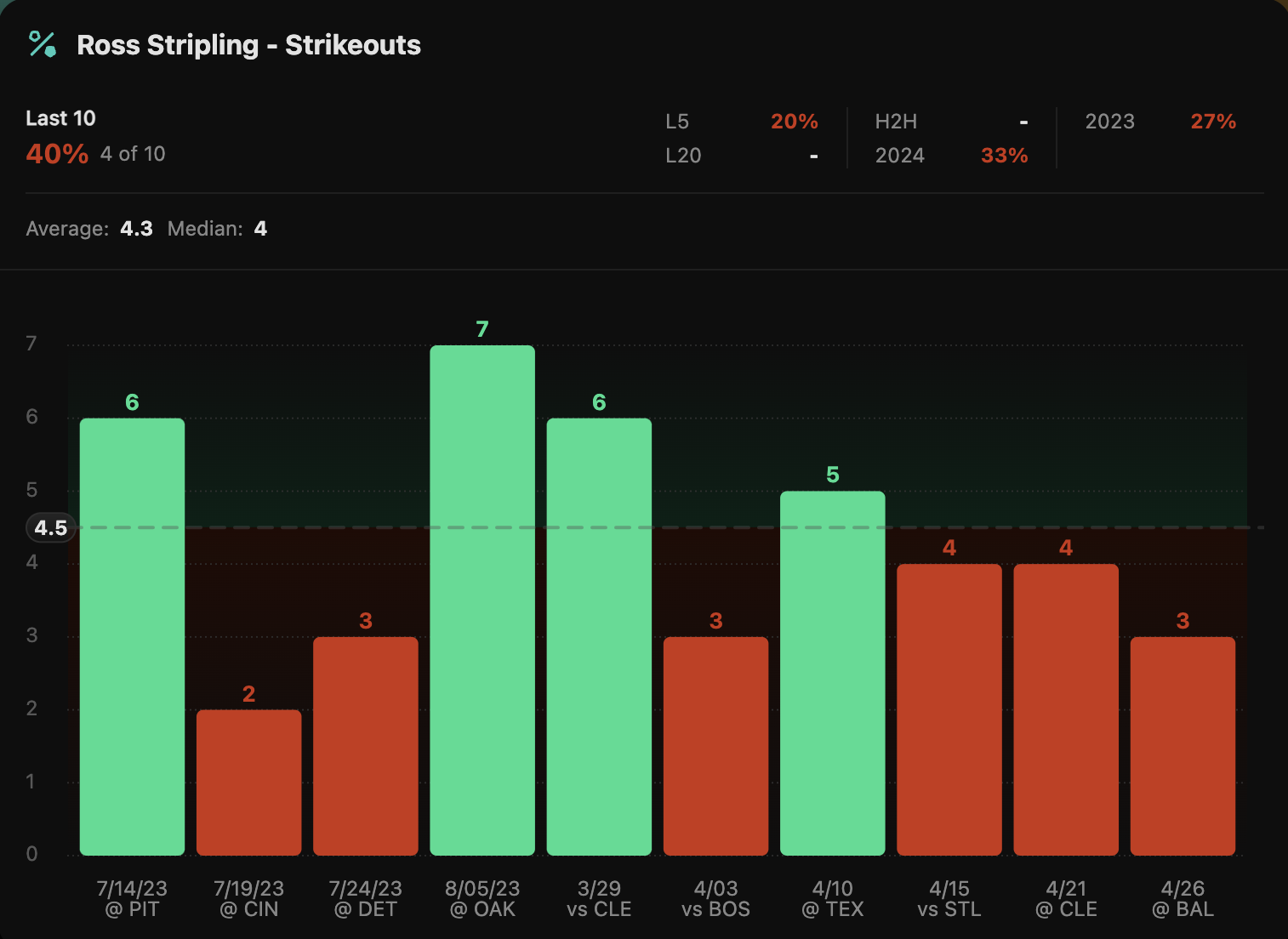Image resolution: width=1288 pixels, height=939 pixels.
Task: Click the Ross Stripling - Strikeouts title
Action: [248, 45]
